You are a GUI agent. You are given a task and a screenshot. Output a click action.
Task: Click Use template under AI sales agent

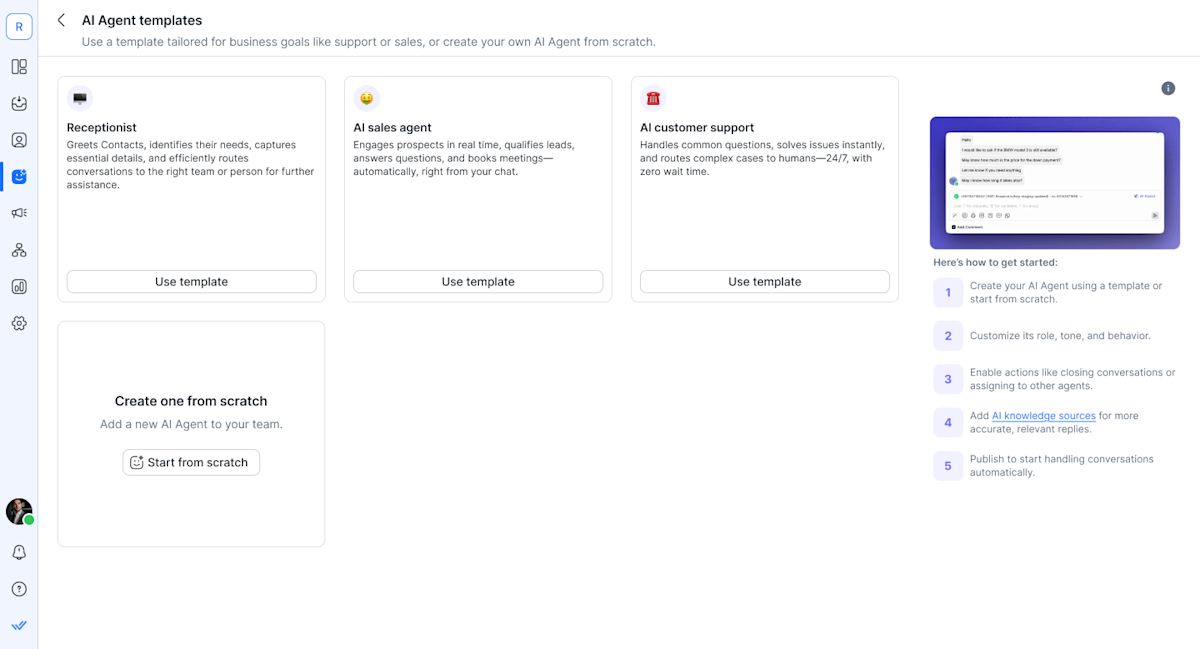477,281
